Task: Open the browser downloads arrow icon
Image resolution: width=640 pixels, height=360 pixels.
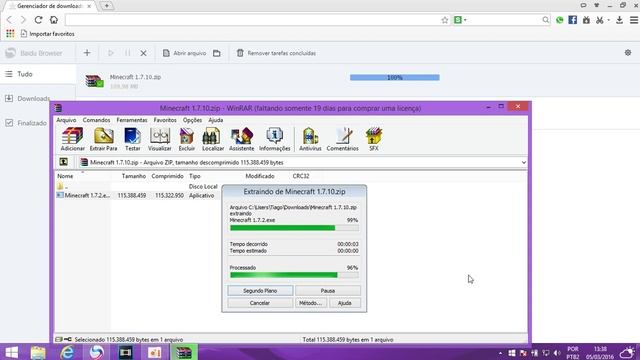Action: (619, 20)
